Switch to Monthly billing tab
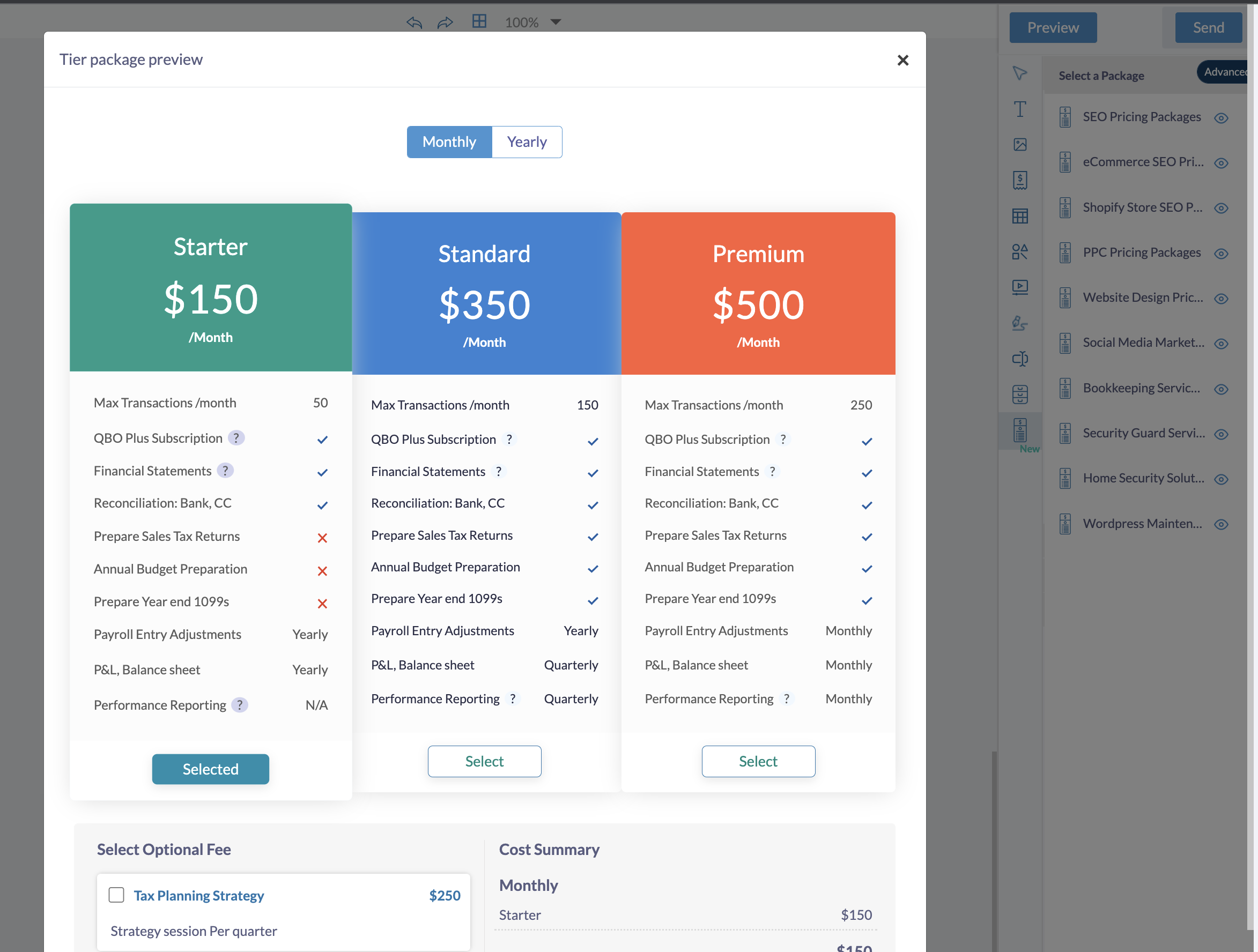This screenshot has height=952, width=1258. [x=449, y=142]
